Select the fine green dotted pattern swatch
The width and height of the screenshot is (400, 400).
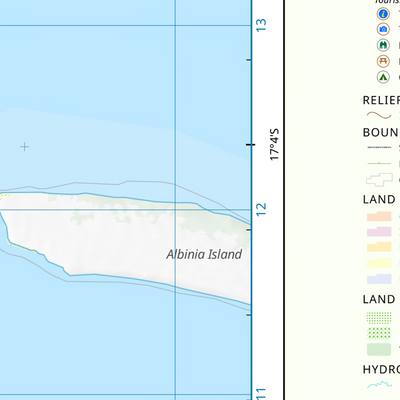tap(379, 318)
